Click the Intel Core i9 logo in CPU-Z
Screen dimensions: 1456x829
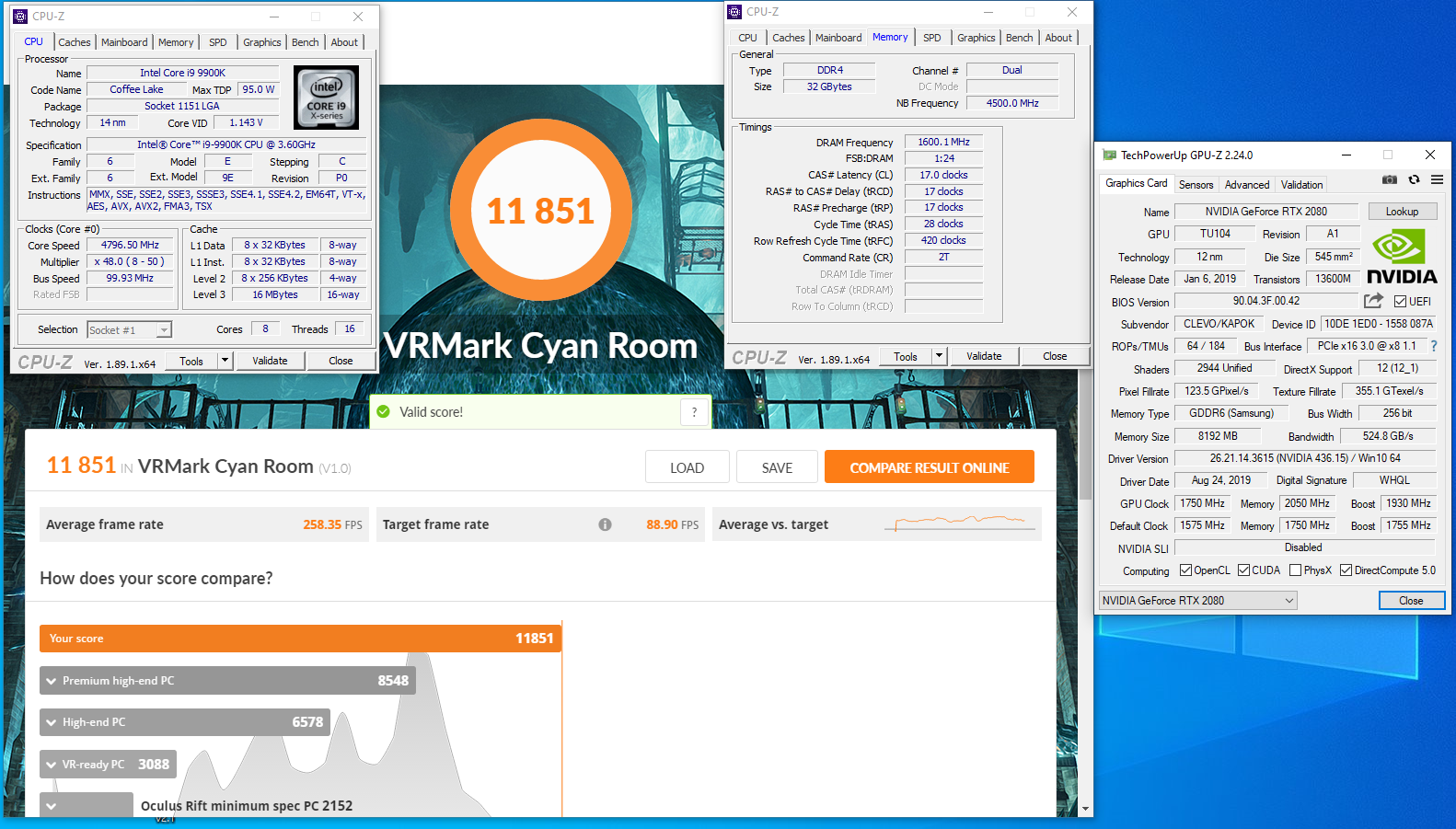(326, 98)
